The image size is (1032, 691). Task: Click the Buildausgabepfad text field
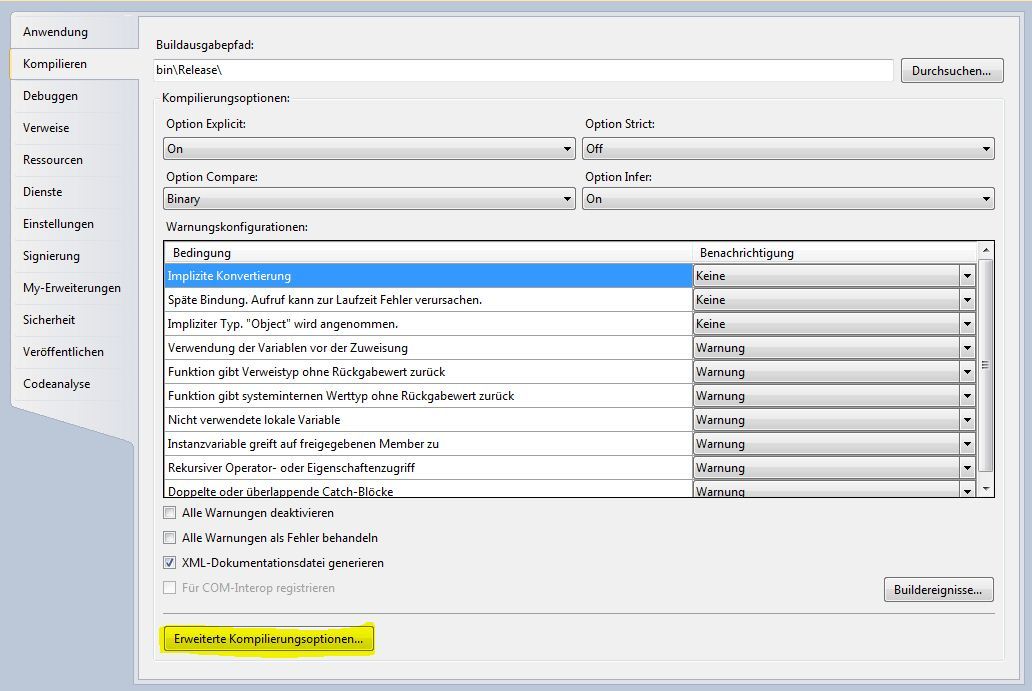(523, 71)
